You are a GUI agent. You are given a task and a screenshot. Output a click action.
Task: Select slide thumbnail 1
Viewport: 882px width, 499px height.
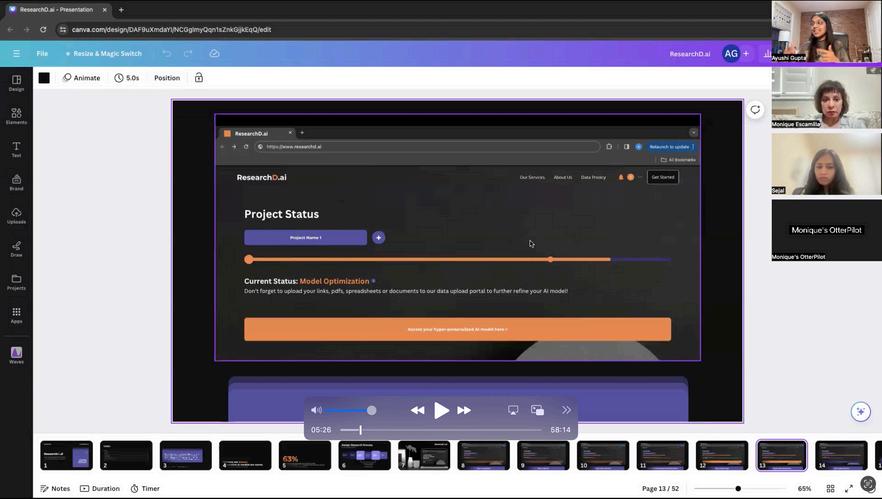click(x=66, y=455)
